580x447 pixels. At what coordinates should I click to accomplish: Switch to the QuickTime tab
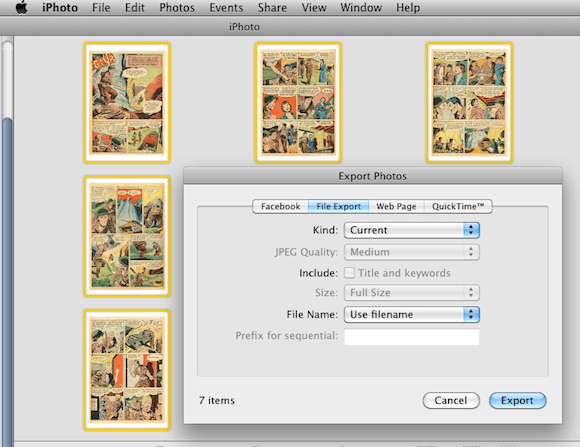(x=458, y=206)
